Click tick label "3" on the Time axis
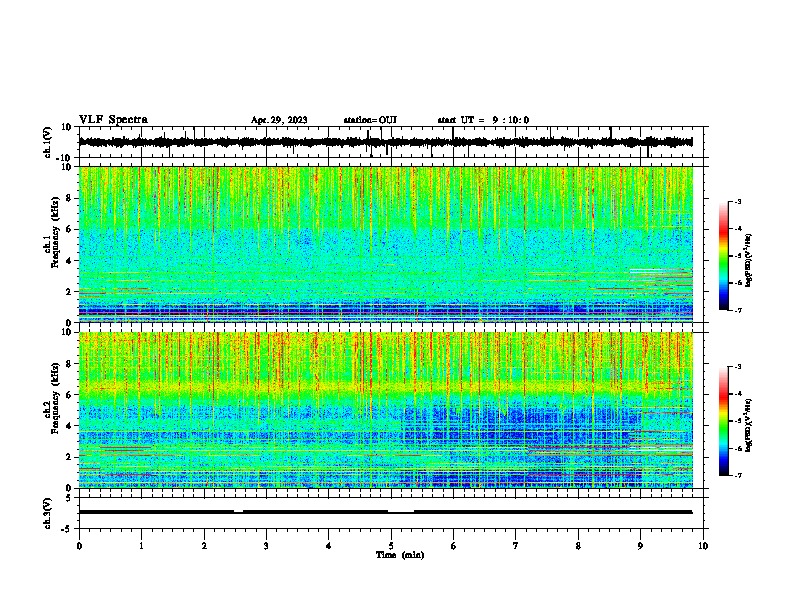 tap(266, 546)
